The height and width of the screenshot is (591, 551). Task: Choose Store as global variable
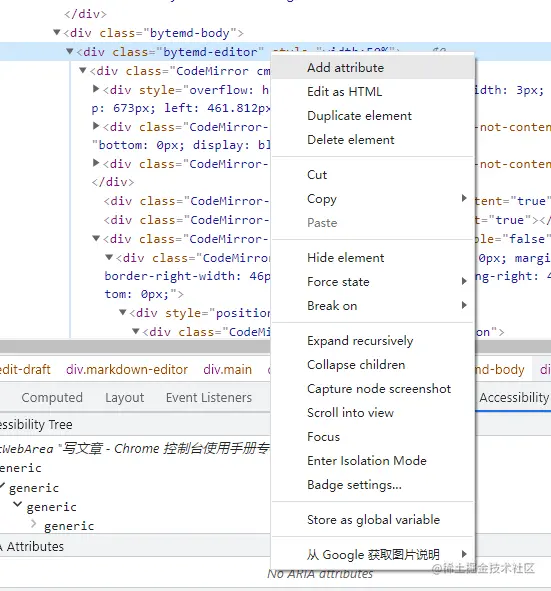point(372,520)
